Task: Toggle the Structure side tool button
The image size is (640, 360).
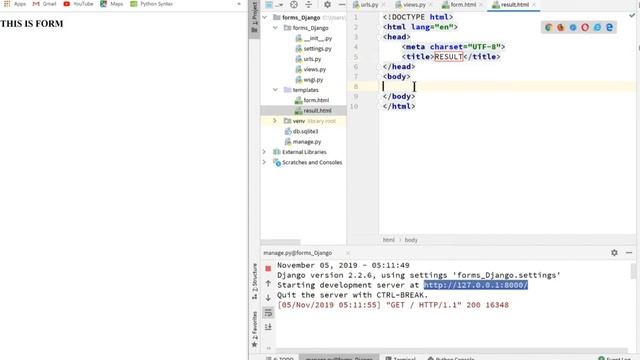Action: (254, 282)
